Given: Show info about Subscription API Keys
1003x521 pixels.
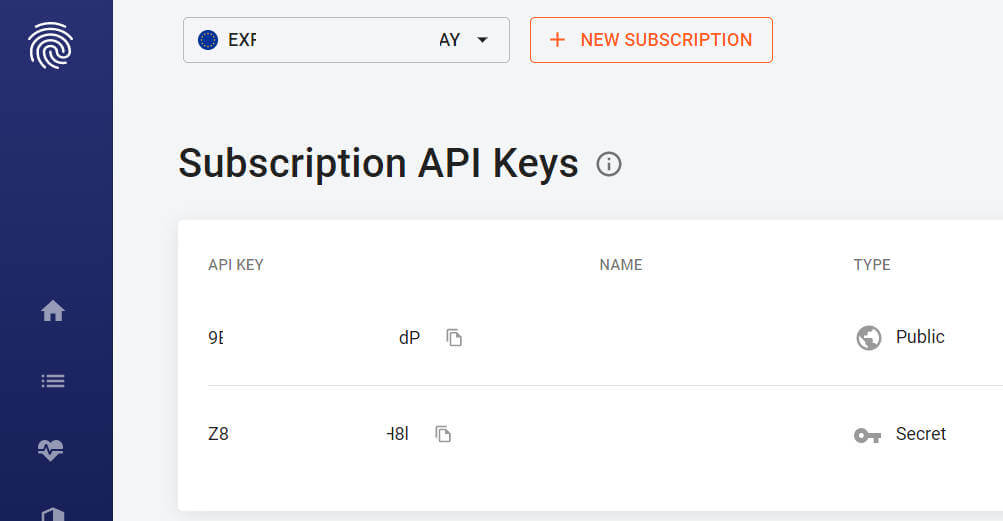Looking at the screenshot, I should (x=608, y=164).
